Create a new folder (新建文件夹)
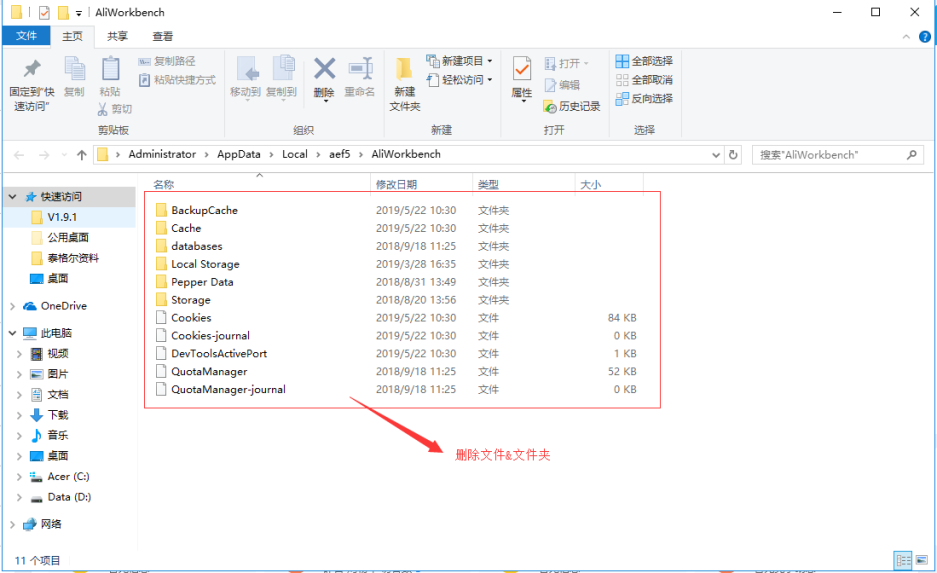The image size is (937, 573). pyautogui.click(x=404, y=84)
